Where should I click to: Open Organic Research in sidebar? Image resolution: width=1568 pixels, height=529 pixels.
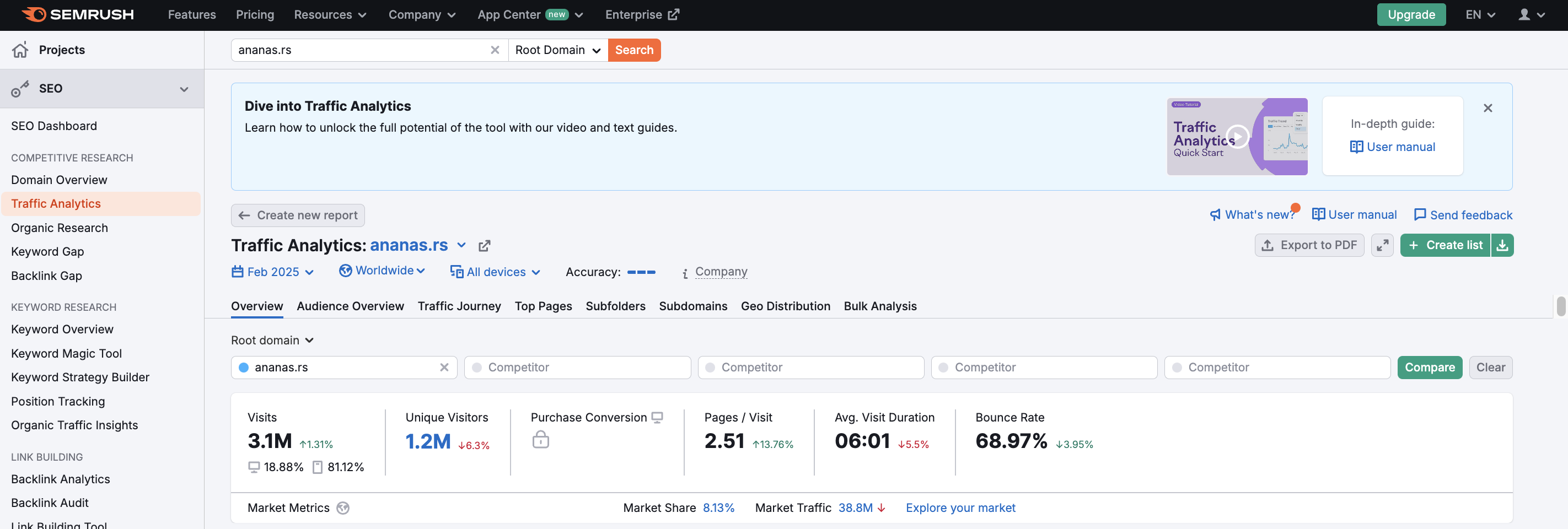coord(59,228)
